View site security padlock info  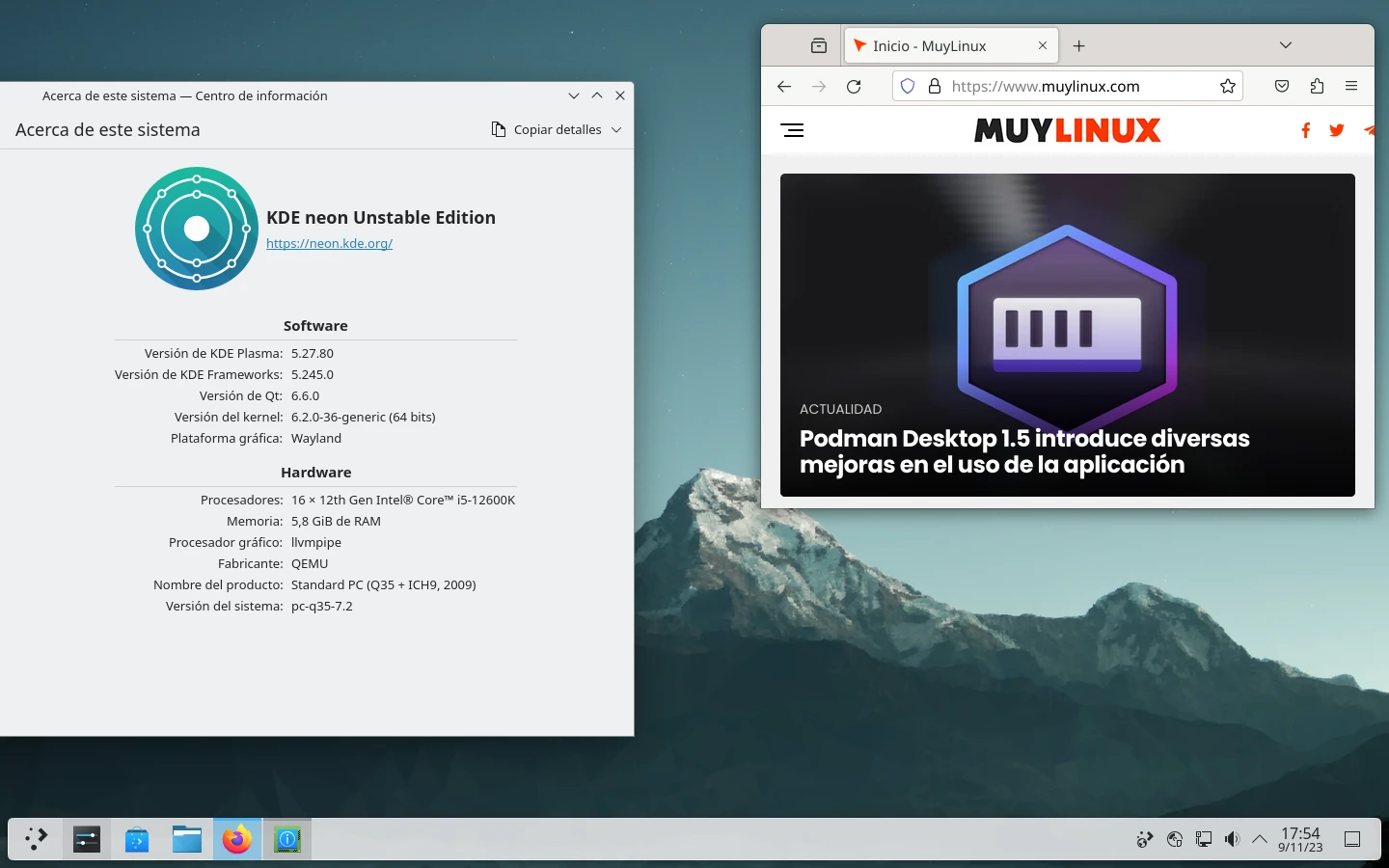[x=934, y=86]
